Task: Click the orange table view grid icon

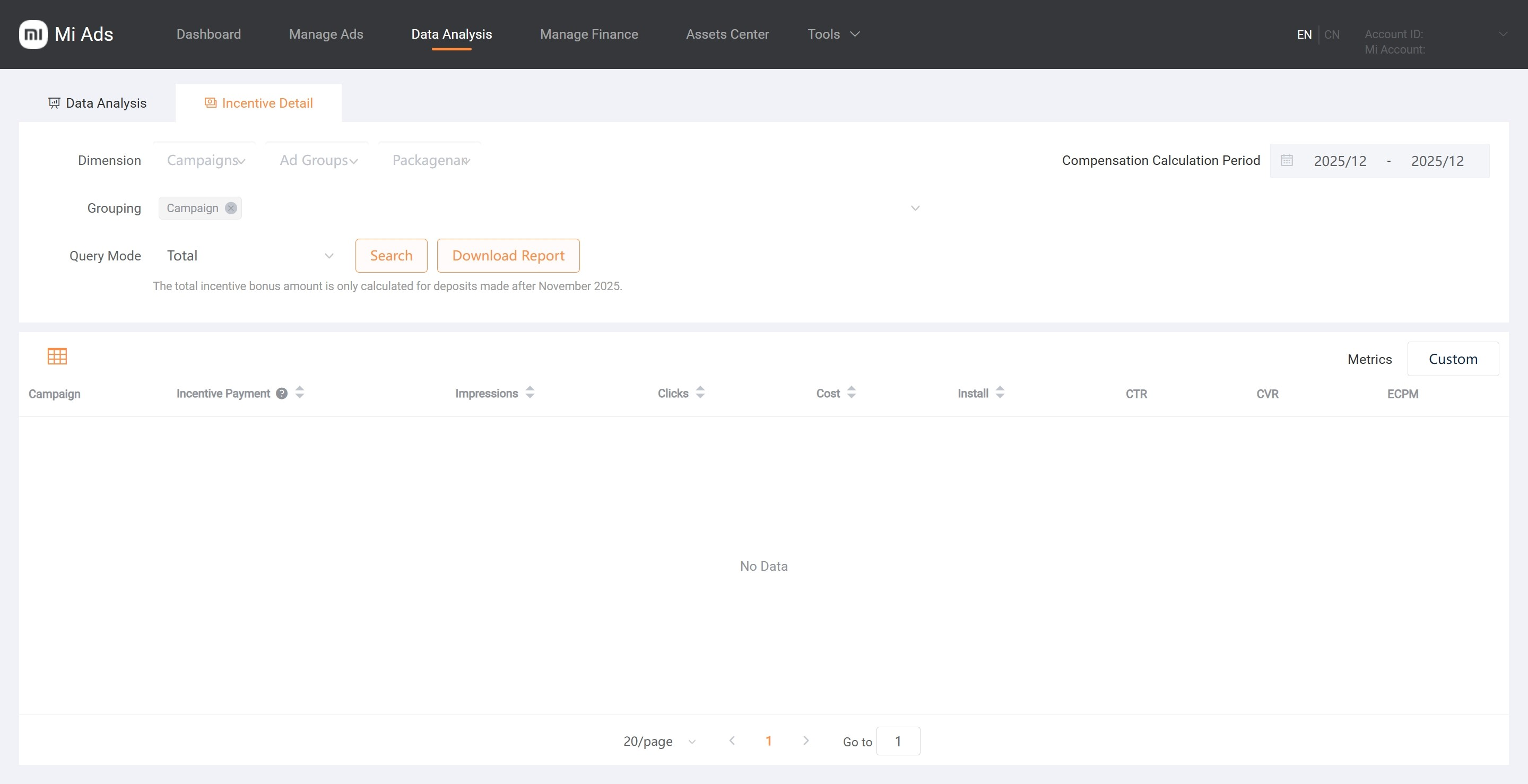Action: point(57,356)
